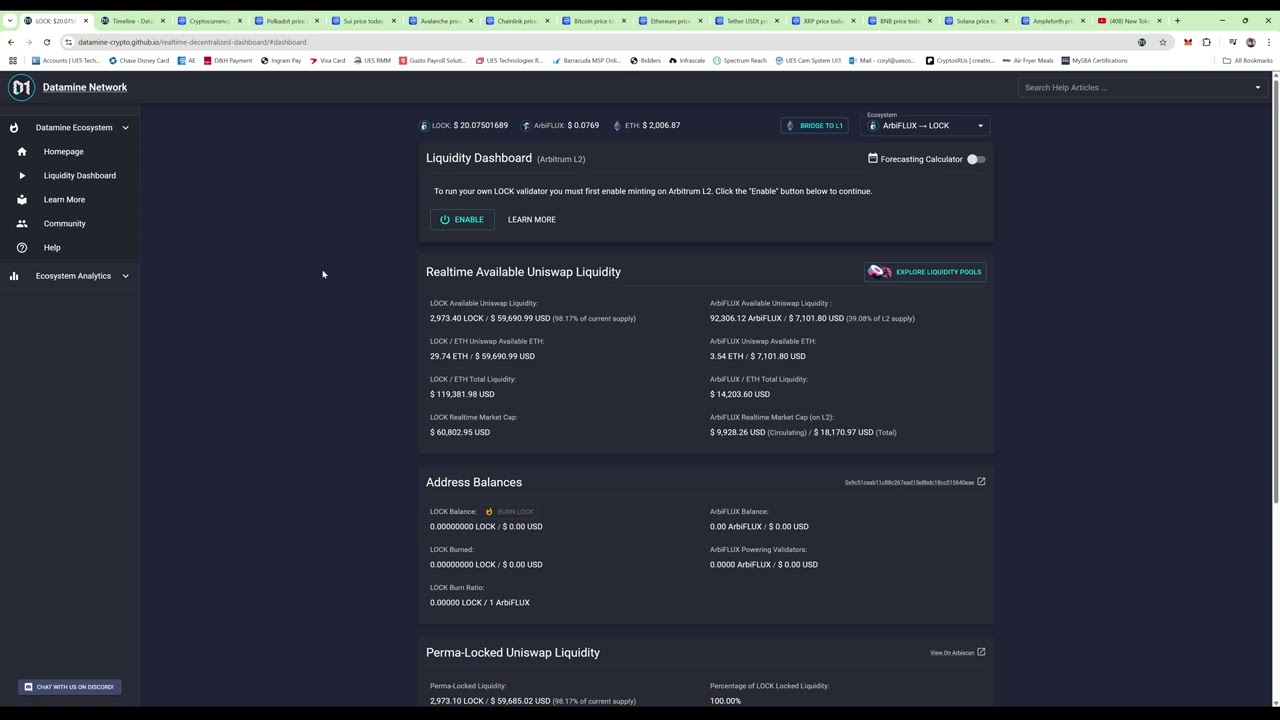Open the CryptosRUs bookmark
Image resolution: width=1280 pixels, height=720 pixels.
959,61
